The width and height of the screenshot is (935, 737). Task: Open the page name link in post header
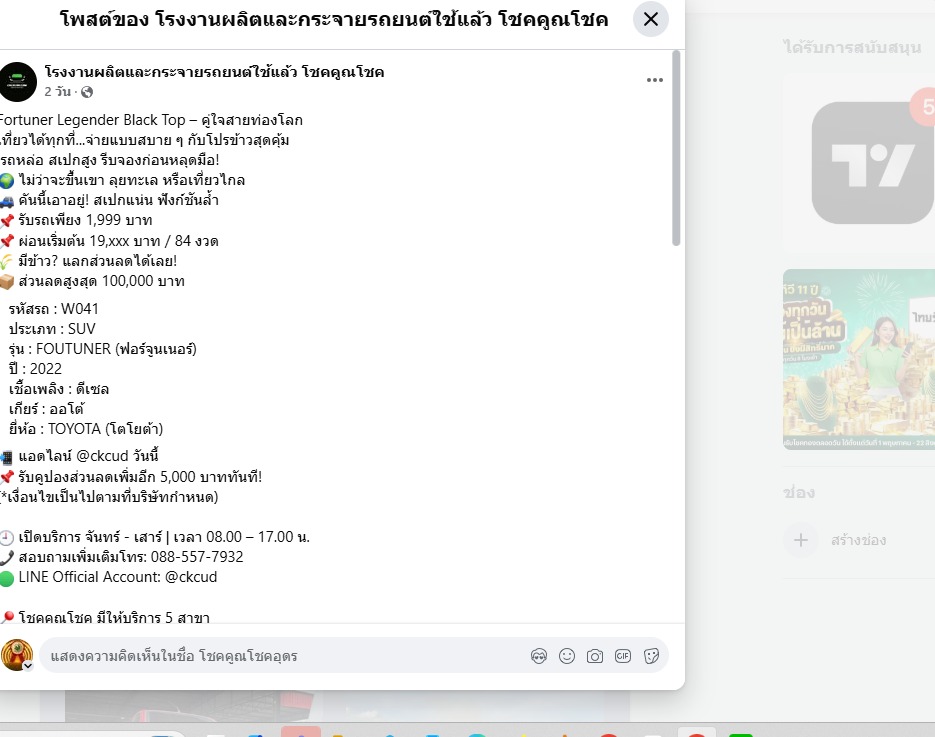pyautogui.click(x=215, y=72)
